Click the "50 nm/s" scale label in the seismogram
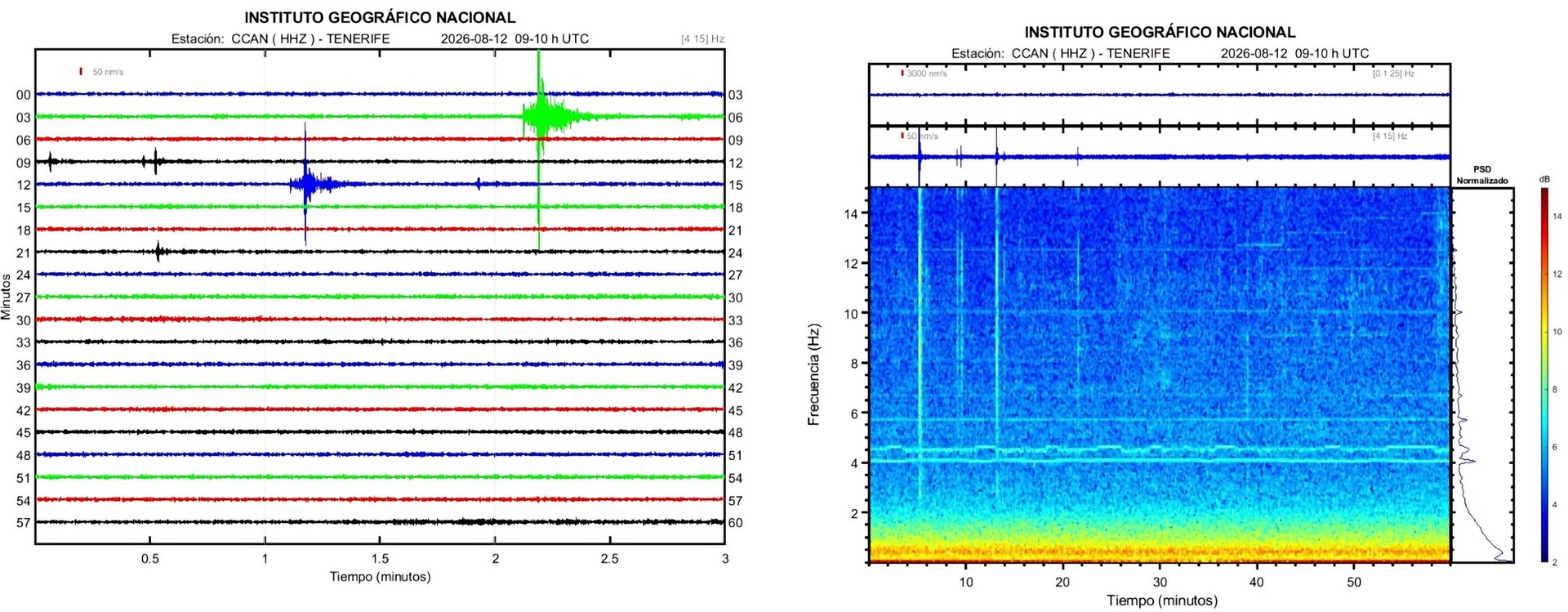This screenshot has width=1568, height=612. (108, 72)
